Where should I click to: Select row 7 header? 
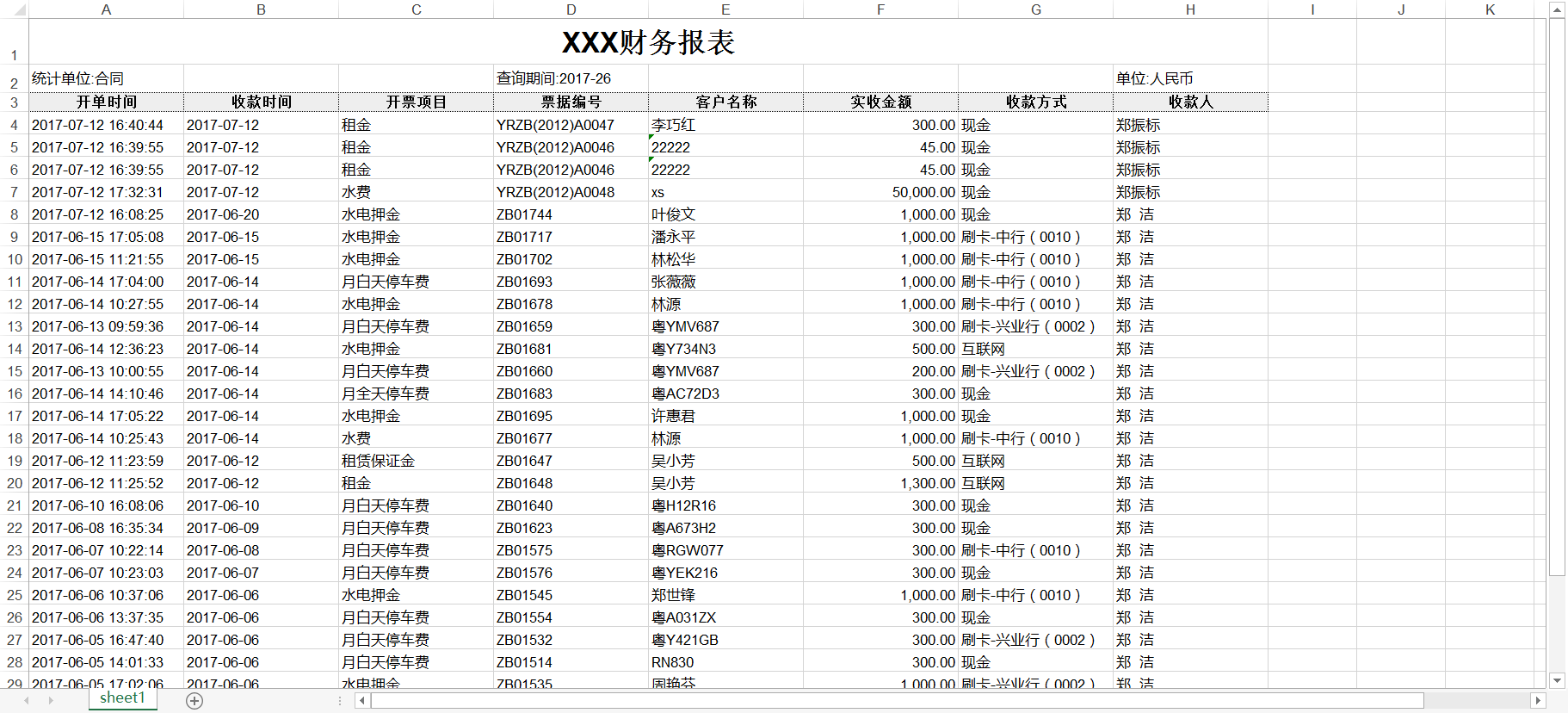click(14, 192)
